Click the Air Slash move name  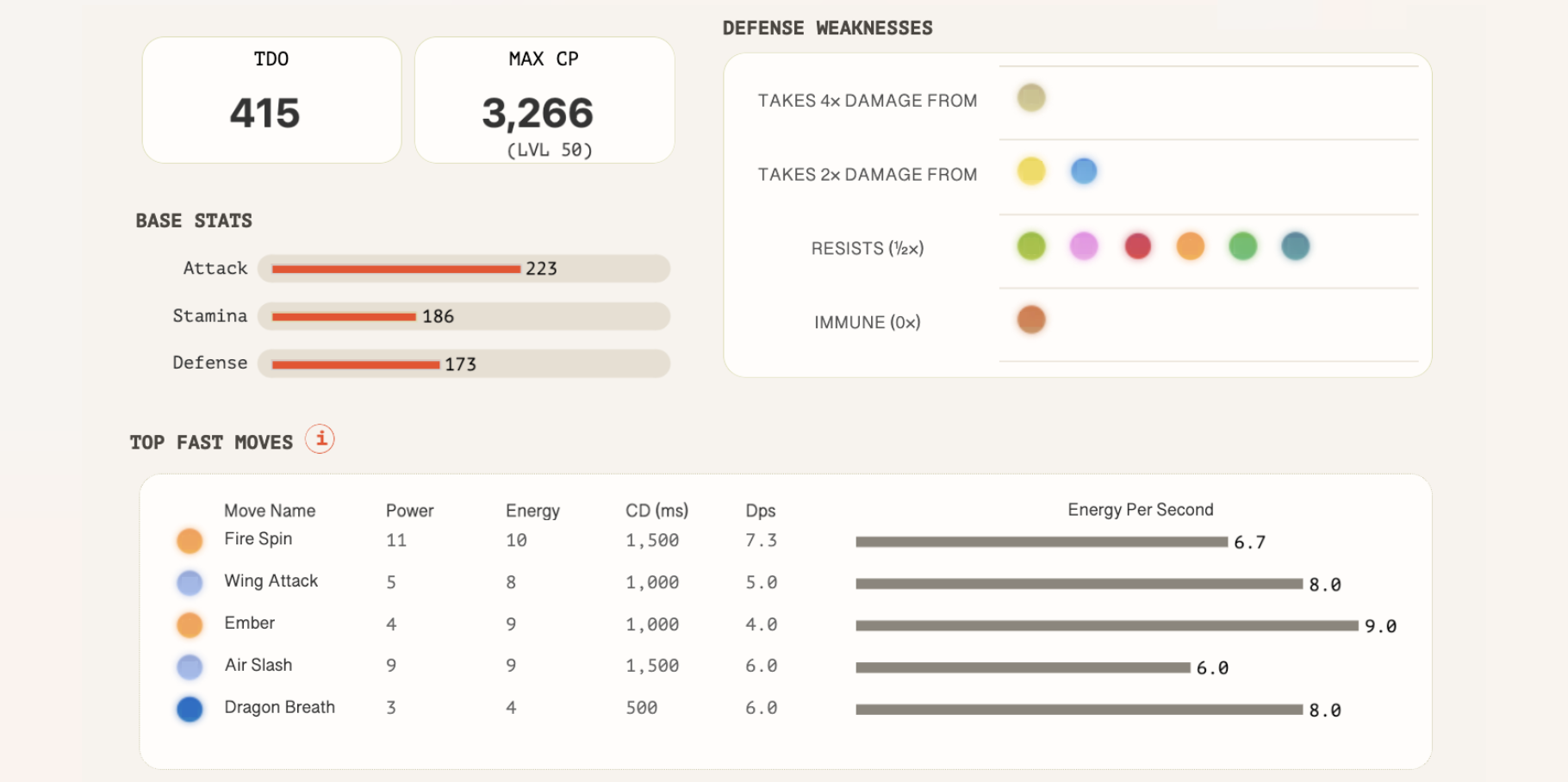258,665
